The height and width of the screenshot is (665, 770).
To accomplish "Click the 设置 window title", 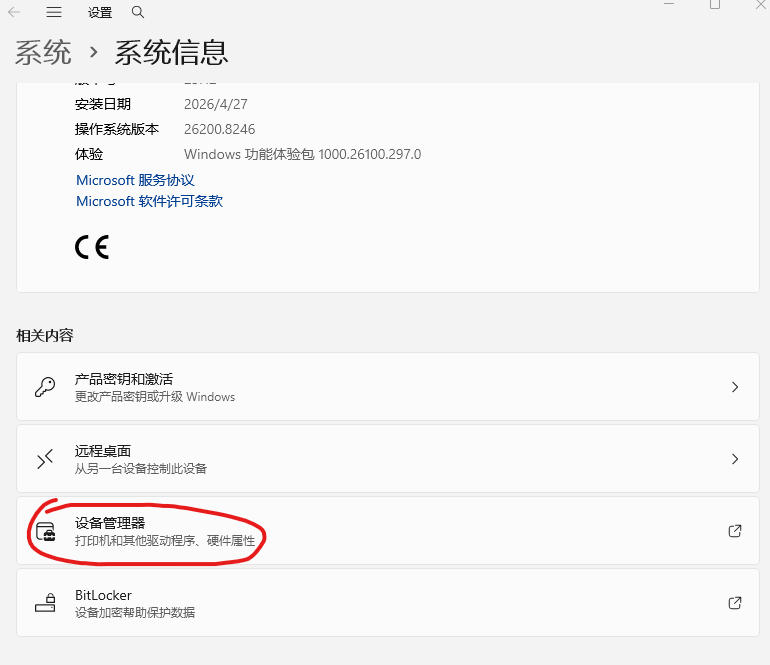I will coord(100,12).
